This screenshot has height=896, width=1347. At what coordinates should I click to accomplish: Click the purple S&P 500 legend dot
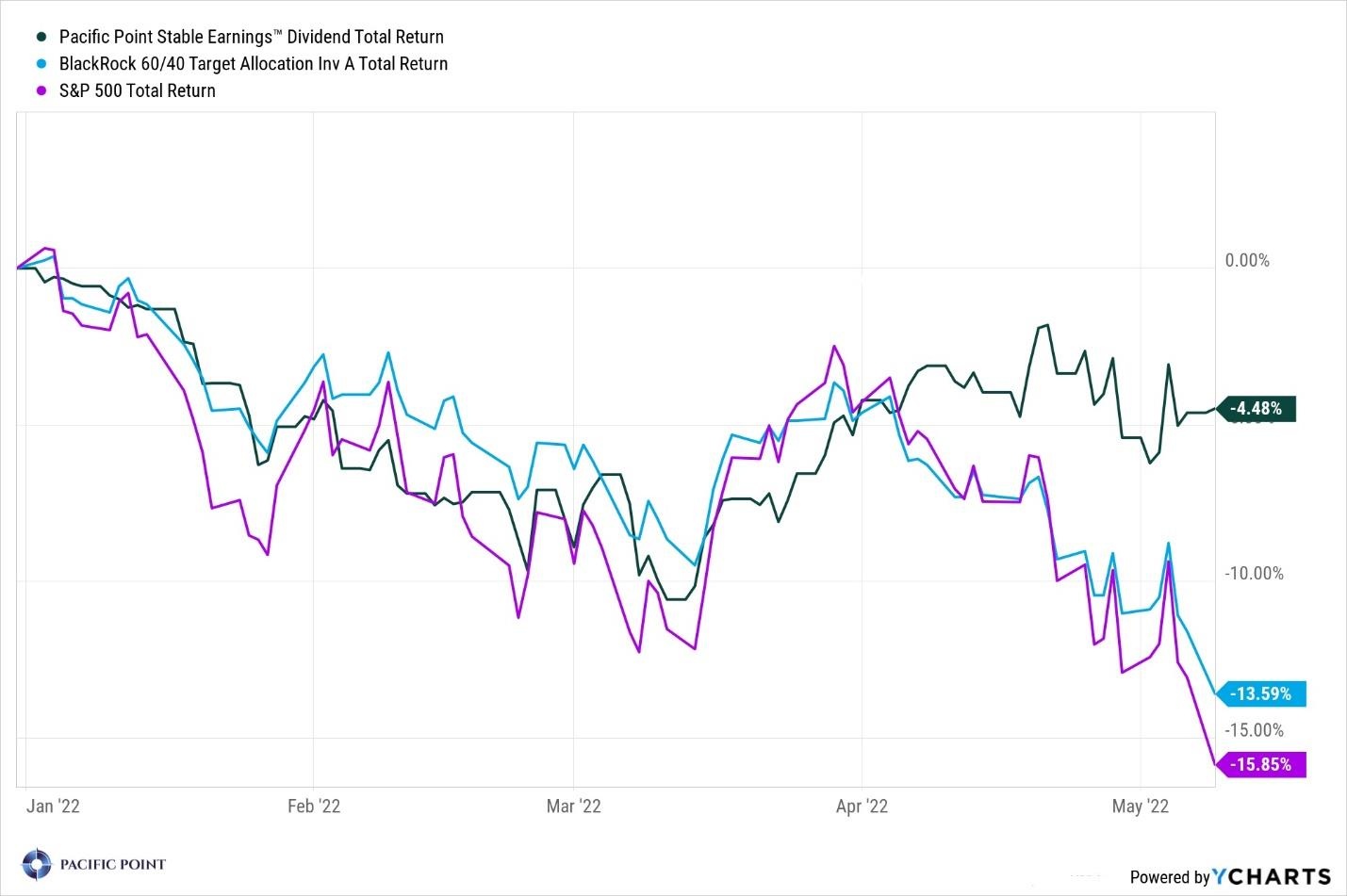[41, 91]
